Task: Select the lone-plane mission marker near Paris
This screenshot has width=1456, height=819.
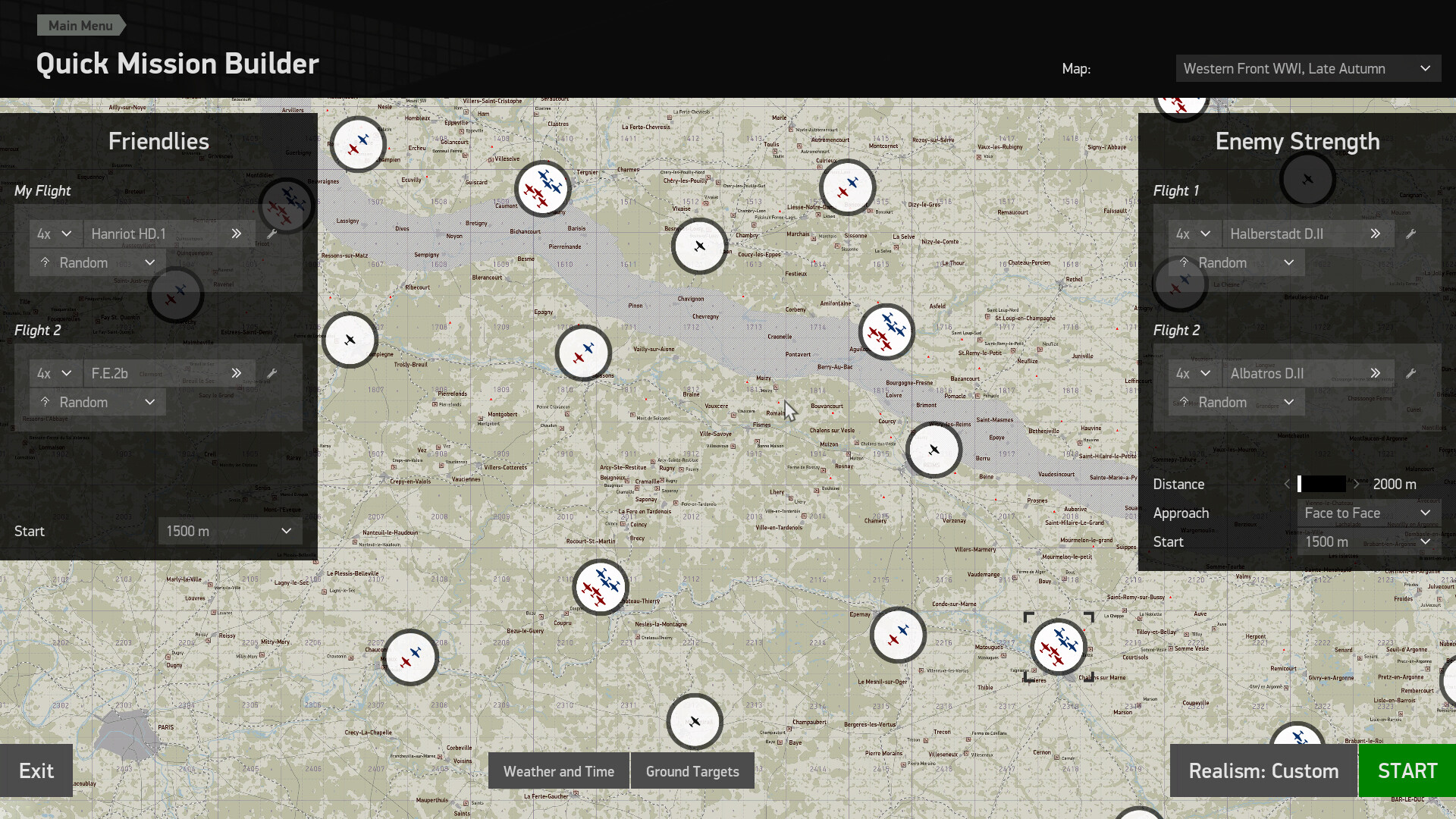Action: click(694, 721)
